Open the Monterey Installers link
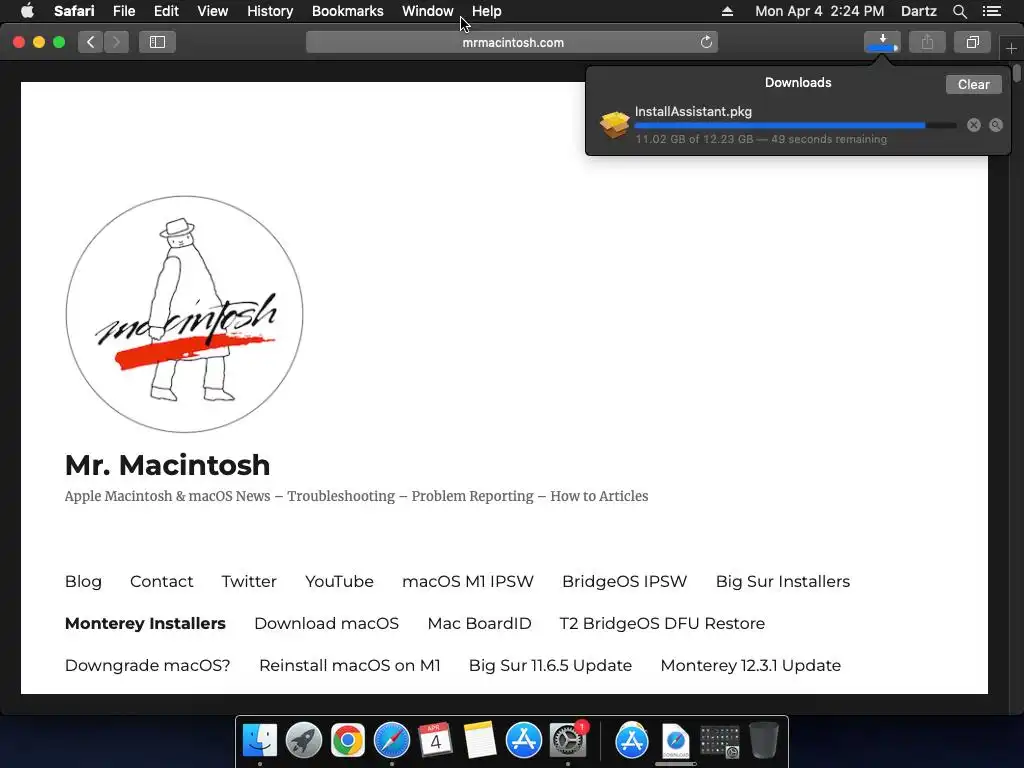1024x768 pixels. 145,623
